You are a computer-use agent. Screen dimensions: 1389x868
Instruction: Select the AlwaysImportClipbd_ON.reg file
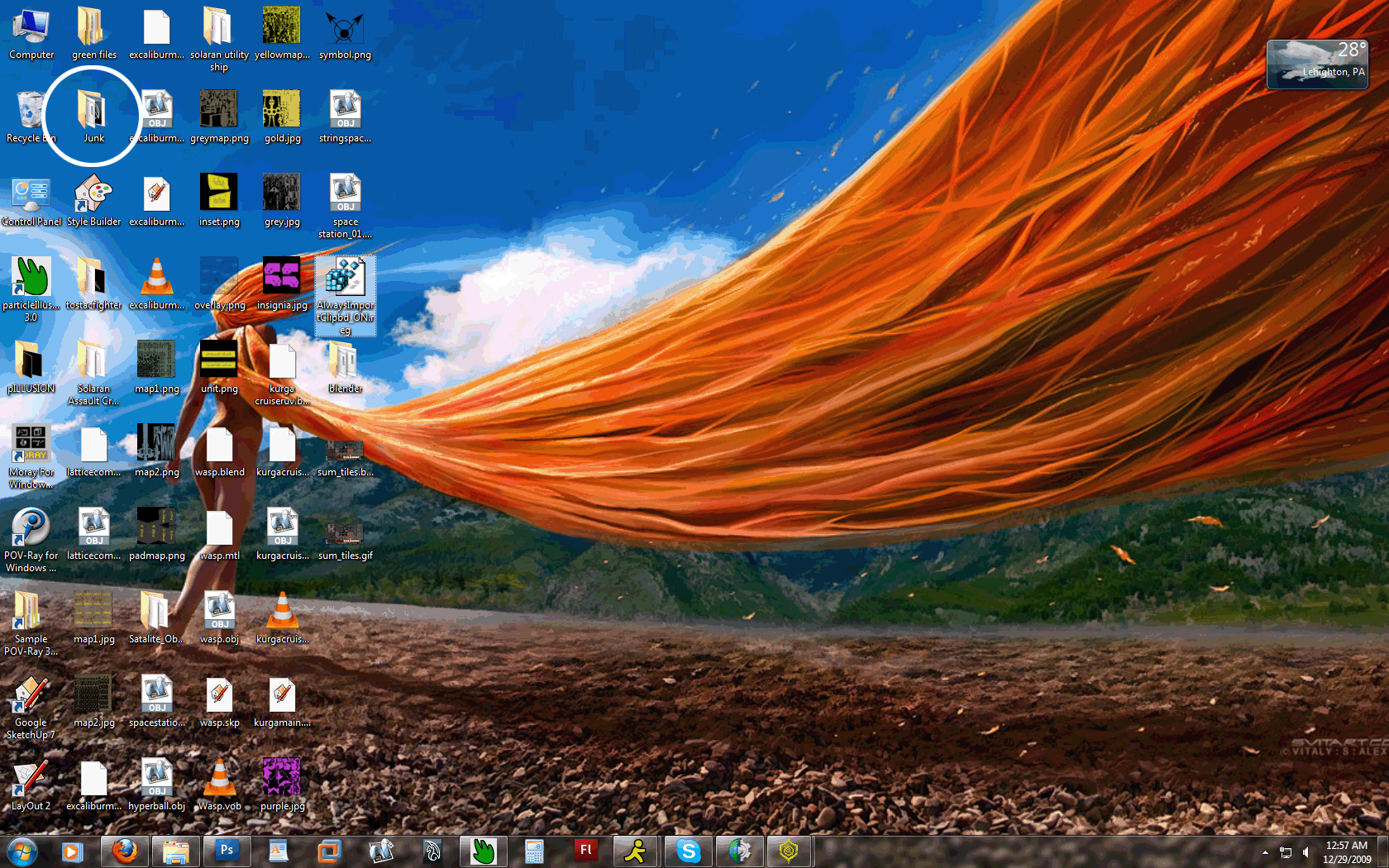(346, 295)
